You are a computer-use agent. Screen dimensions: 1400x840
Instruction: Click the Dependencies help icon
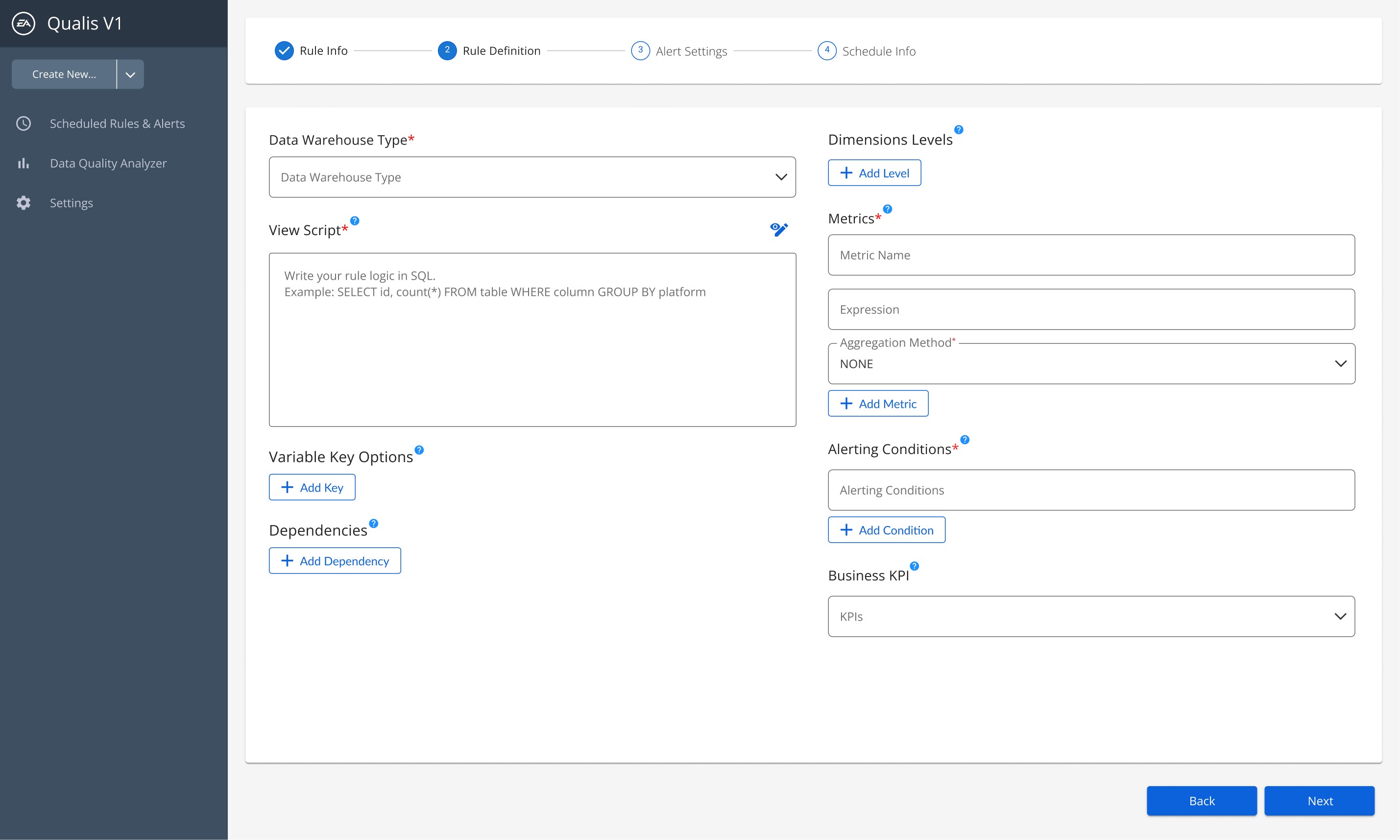pyautogui.click(x=374, y=524)
